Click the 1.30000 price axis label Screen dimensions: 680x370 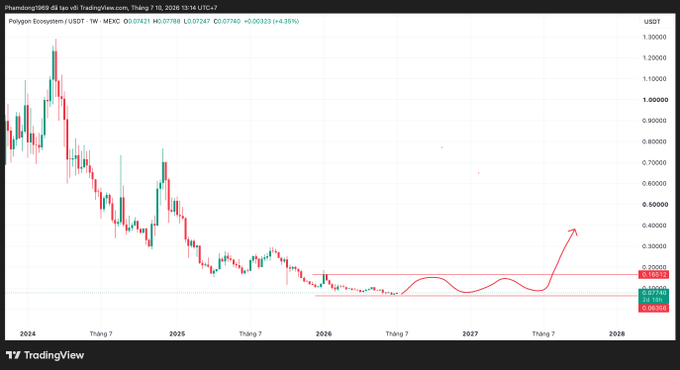[x=654, y=37]
